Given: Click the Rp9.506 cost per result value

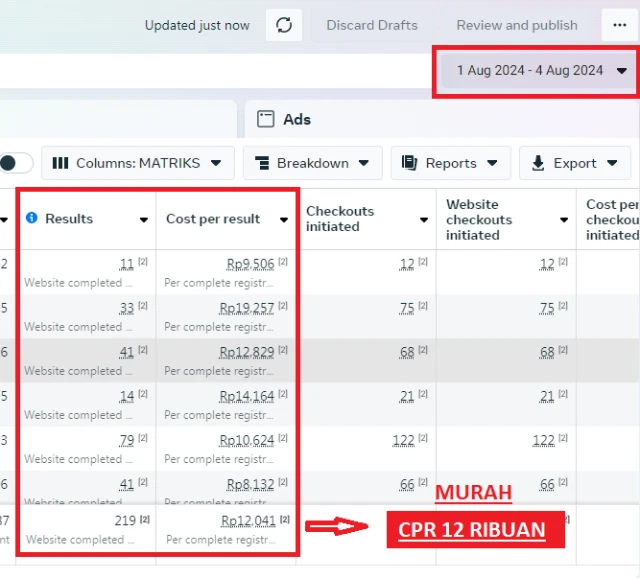Looking at the screenshot, I should pyautogui.click(x=250, y=264).
